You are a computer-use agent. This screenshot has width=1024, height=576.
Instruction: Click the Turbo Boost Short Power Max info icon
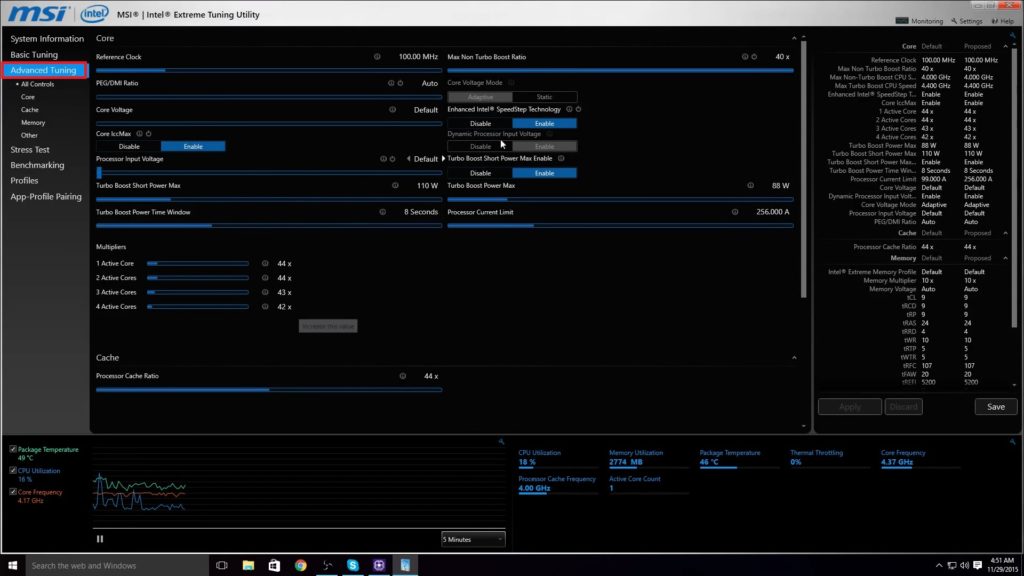tap(395, 185)
